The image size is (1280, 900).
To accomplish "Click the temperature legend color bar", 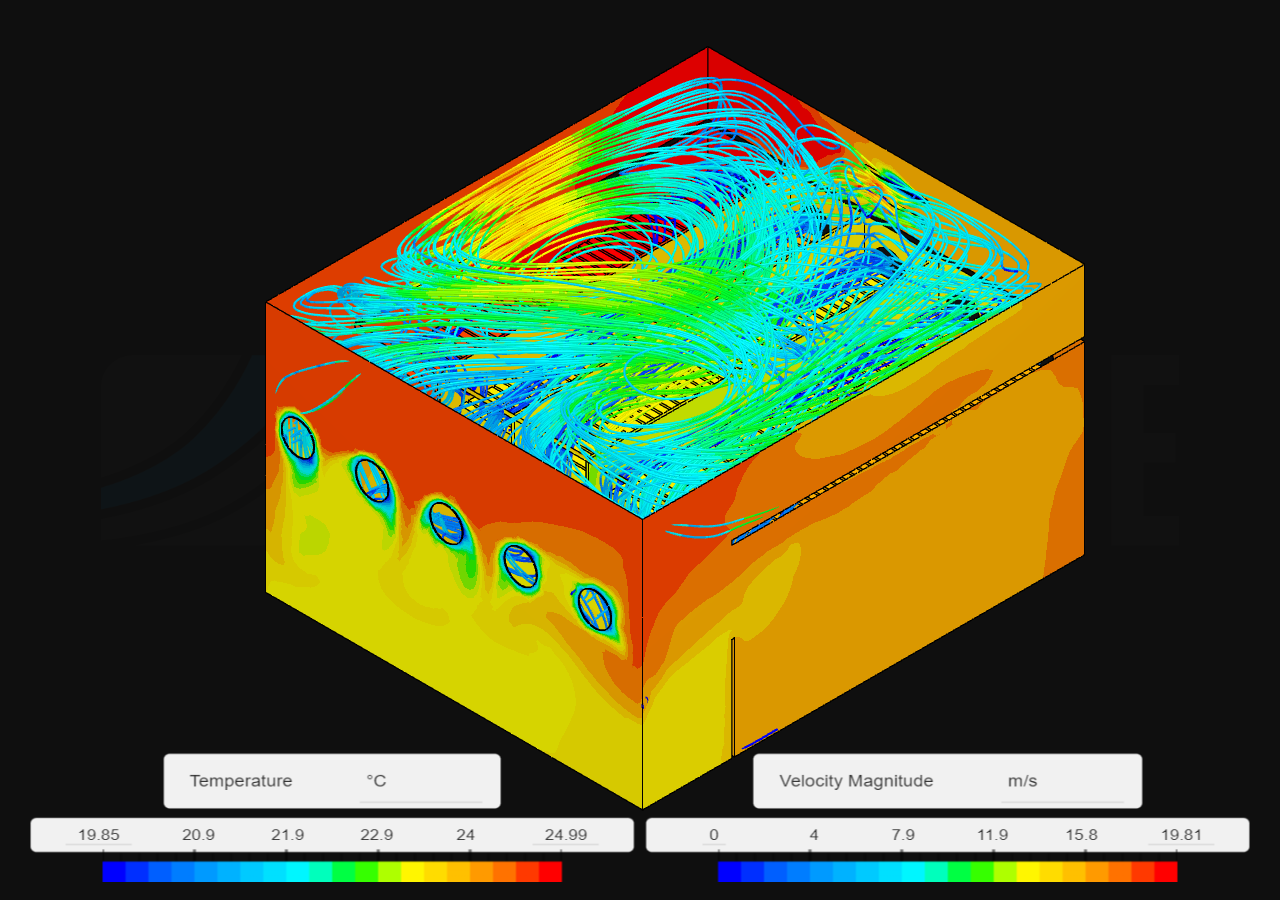I will coord(332,871).
